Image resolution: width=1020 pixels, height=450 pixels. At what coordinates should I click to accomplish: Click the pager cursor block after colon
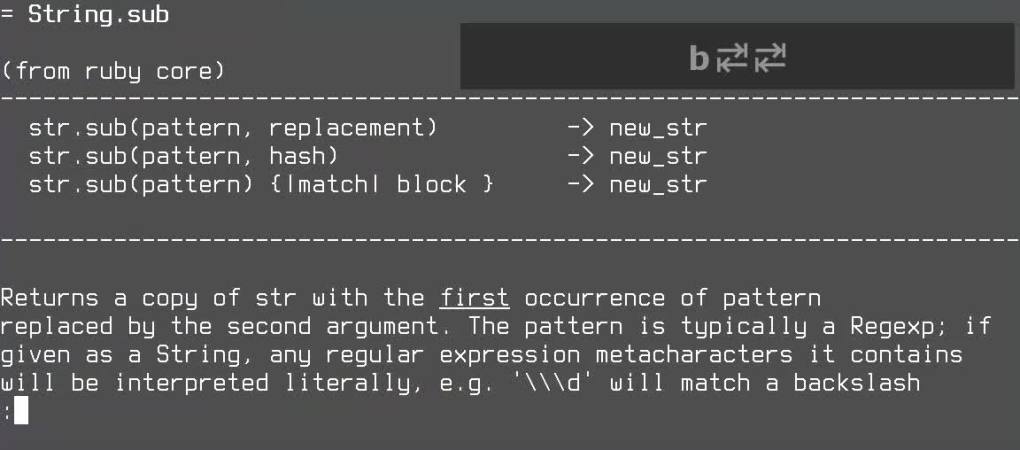pyautogui.click(x=21, y=410)
